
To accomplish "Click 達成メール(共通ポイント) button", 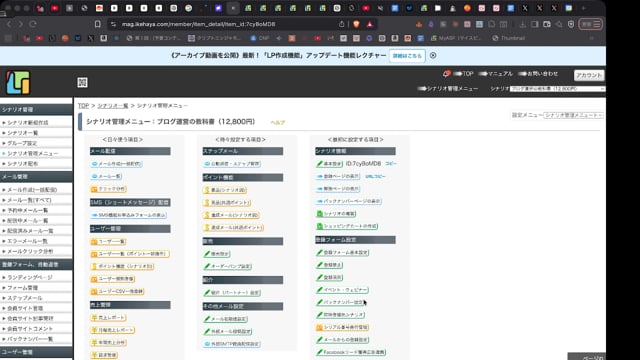I will (x=233, y=227).
